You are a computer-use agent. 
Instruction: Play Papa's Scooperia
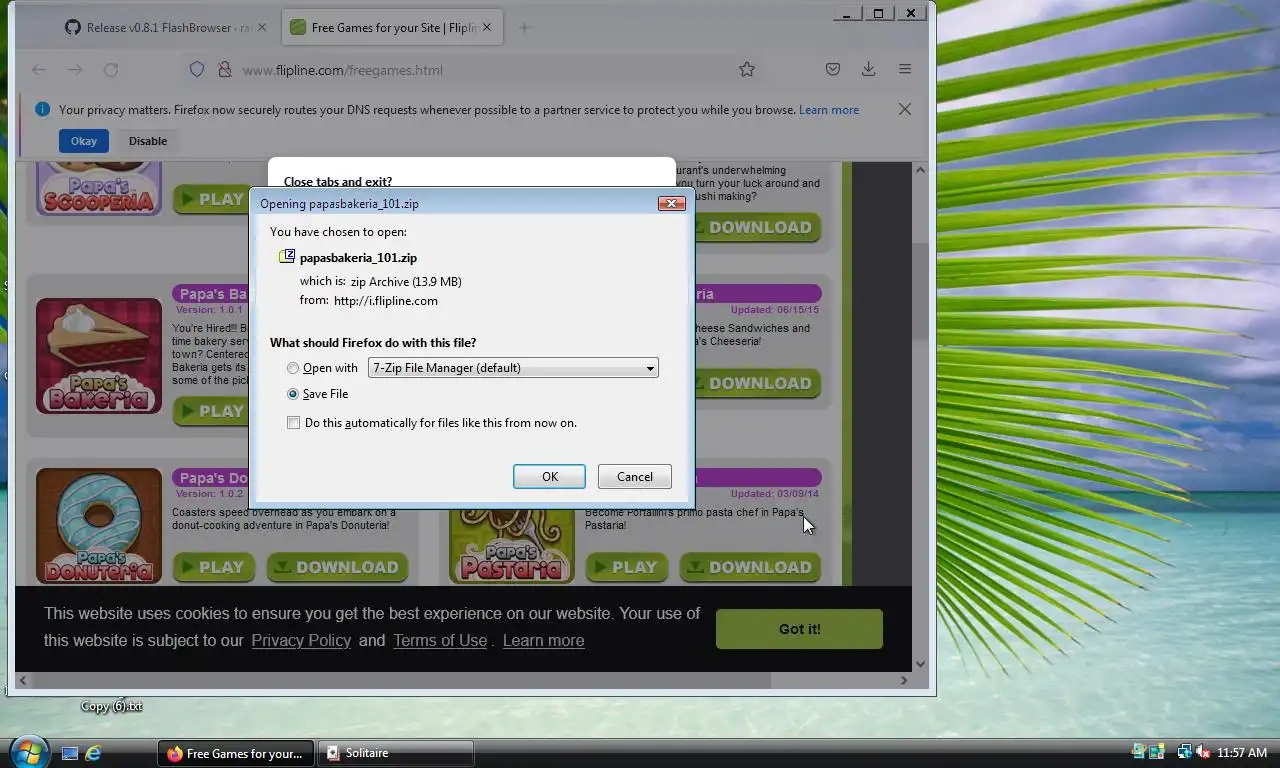coord(210,199)
